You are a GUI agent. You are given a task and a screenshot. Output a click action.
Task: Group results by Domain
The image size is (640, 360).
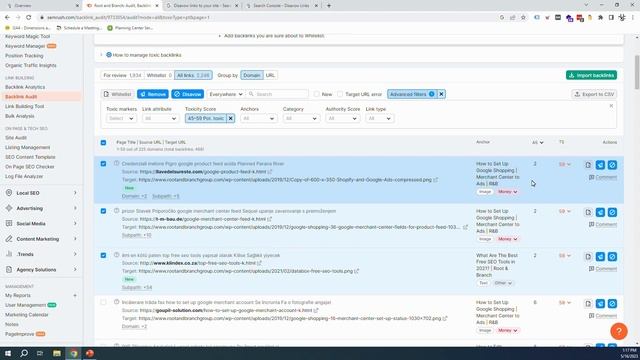pos(252,75)
